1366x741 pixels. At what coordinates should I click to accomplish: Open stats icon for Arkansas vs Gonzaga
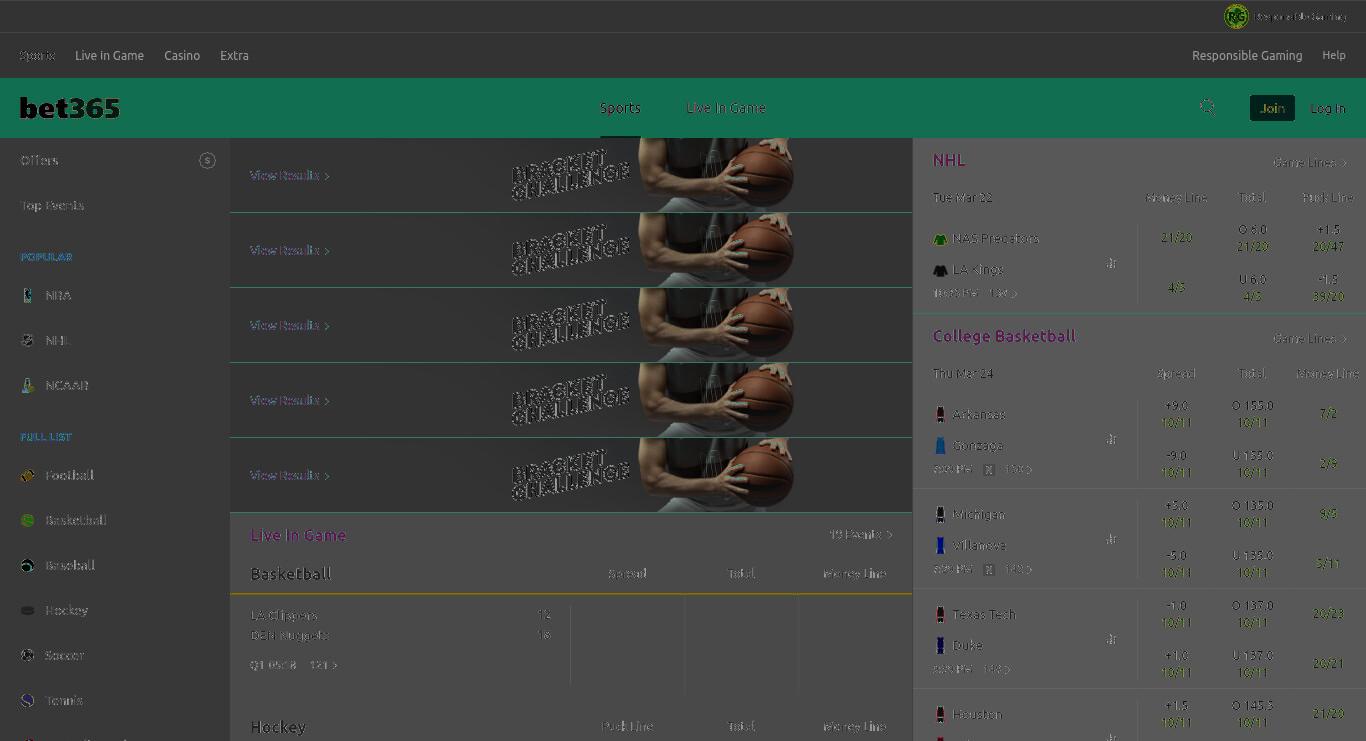1111,439
